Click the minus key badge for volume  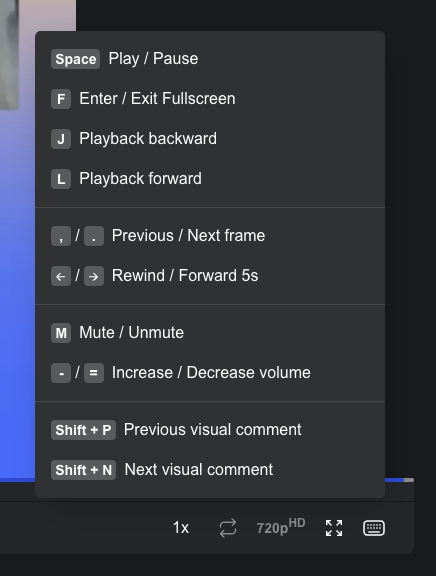click(61, 373)
